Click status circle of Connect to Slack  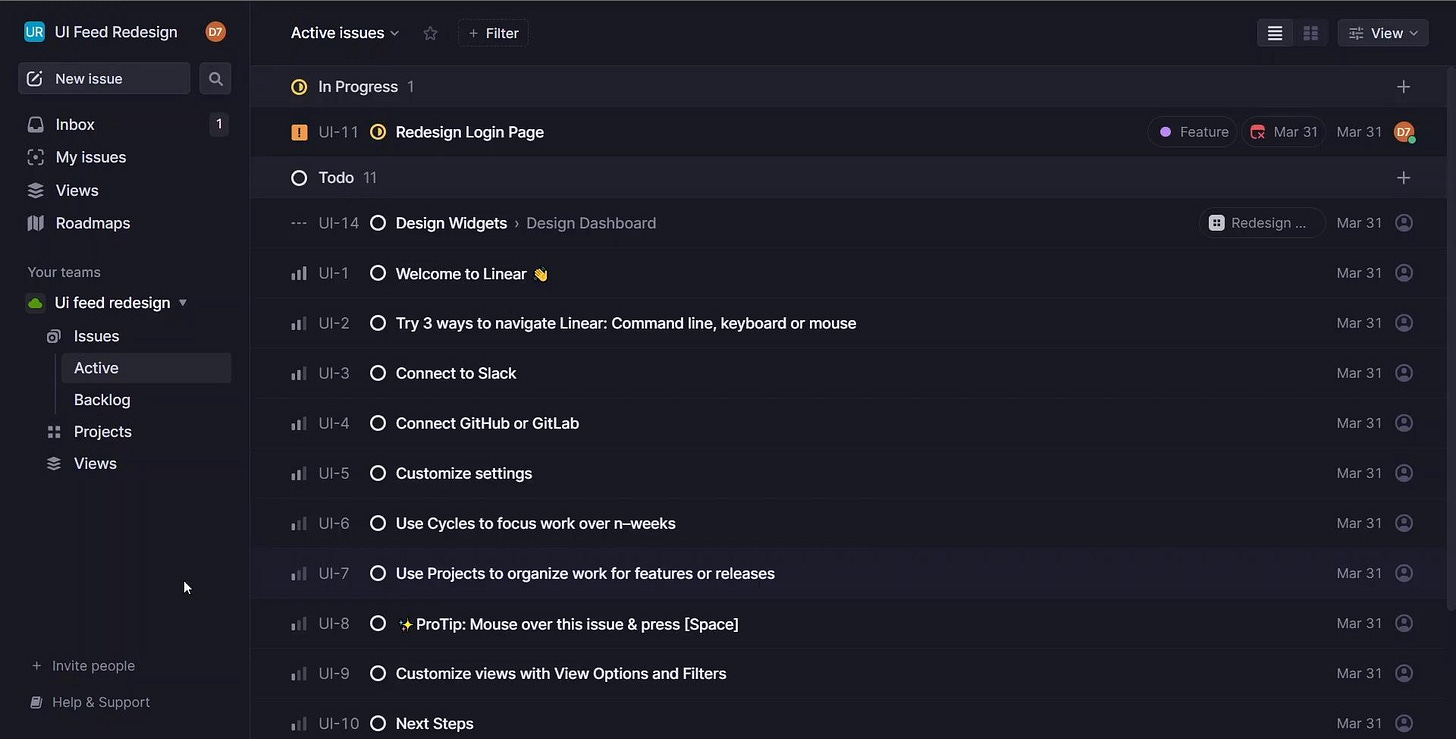[x=378, y=373]
